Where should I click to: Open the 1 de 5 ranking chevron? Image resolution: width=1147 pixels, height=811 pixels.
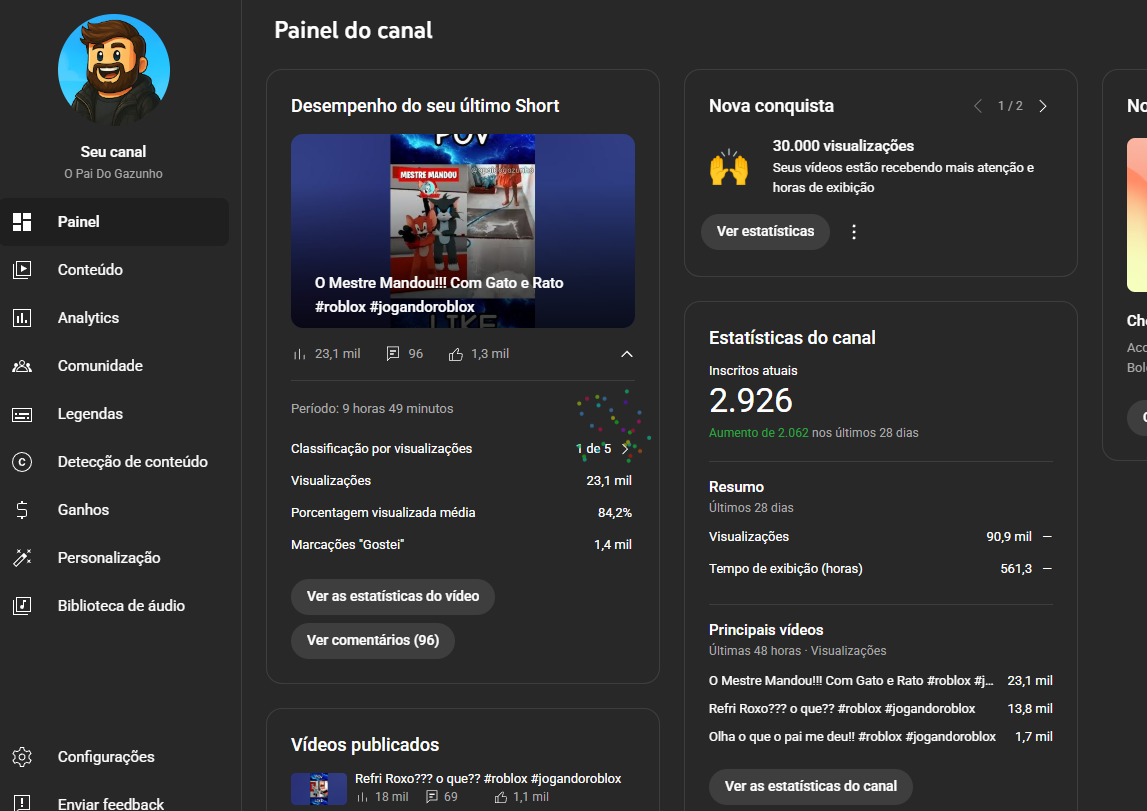pos(625,449)
